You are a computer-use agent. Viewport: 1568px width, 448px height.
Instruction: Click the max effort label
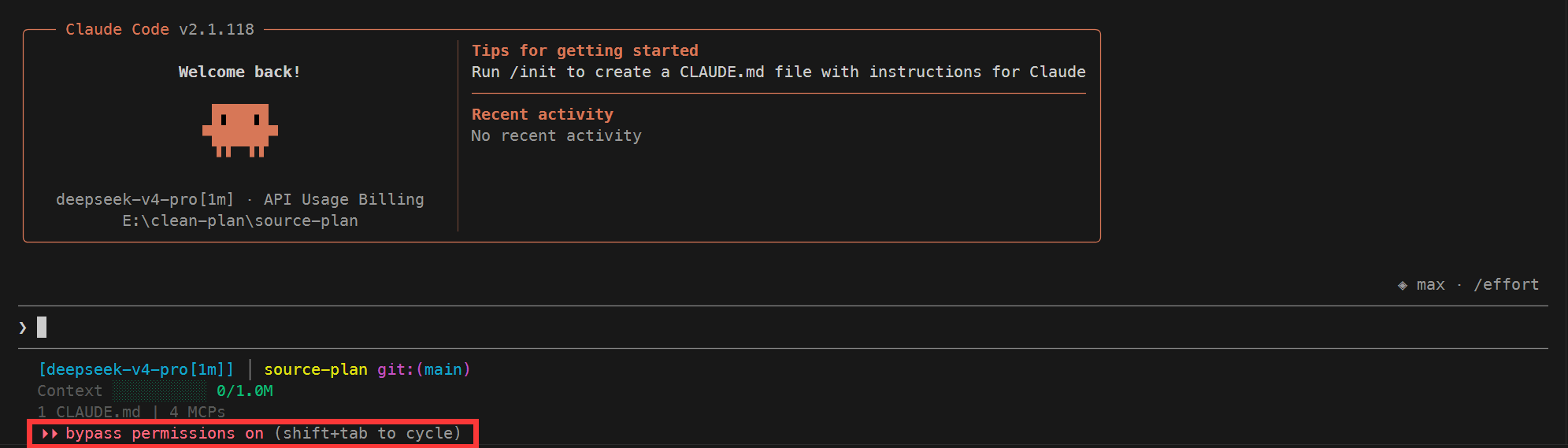[x=1430, y=285]
